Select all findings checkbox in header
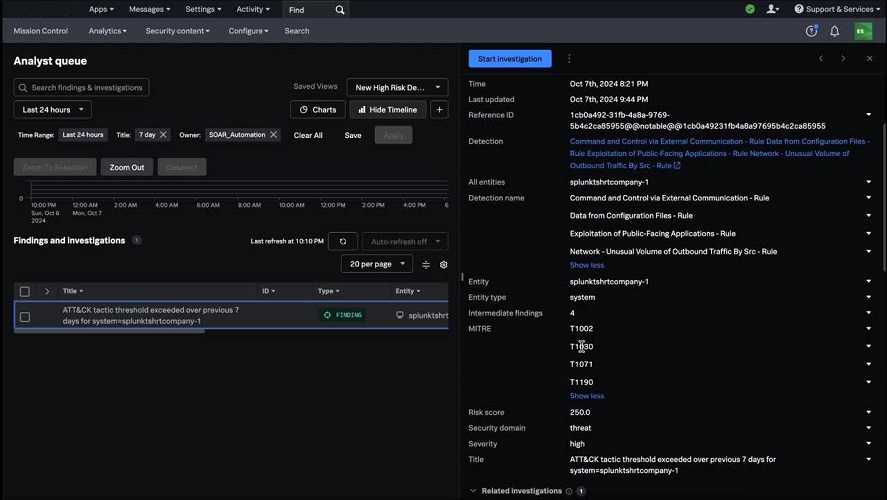 pyautogui.click(x=25, y=291)
